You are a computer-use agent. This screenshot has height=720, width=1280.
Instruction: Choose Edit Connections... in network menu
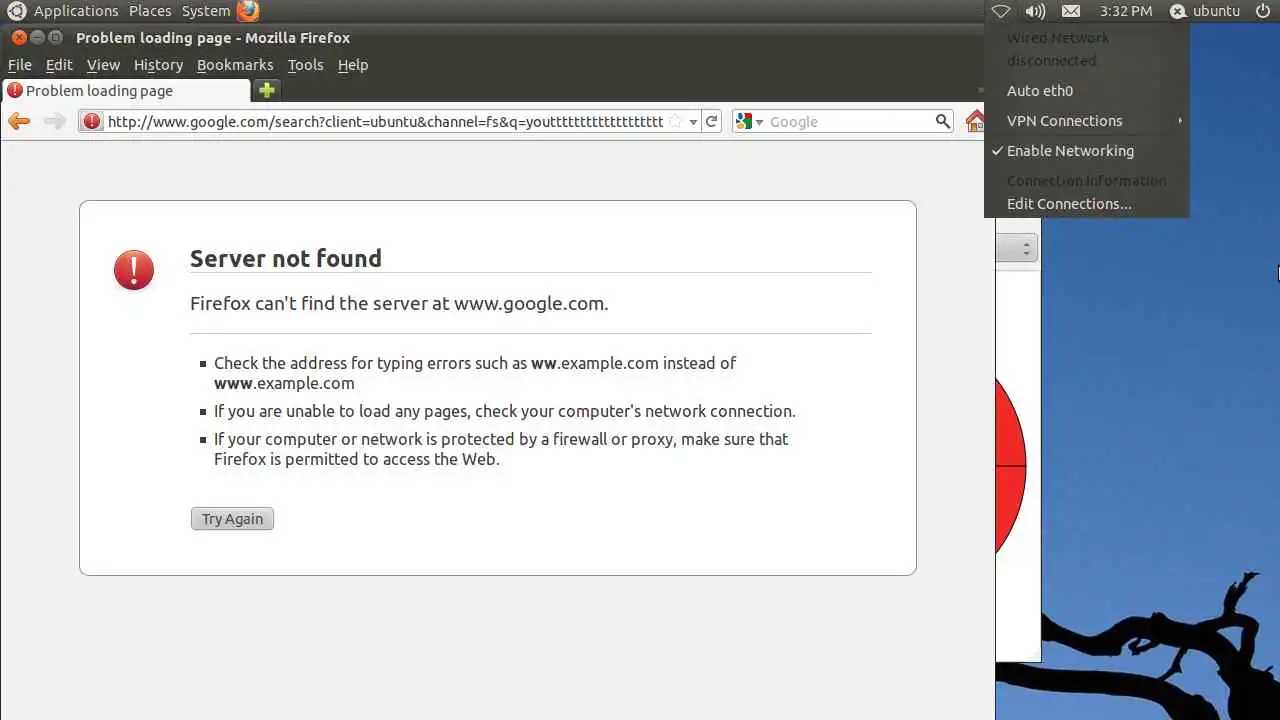pyautogui.click(x=1087, y=204)
